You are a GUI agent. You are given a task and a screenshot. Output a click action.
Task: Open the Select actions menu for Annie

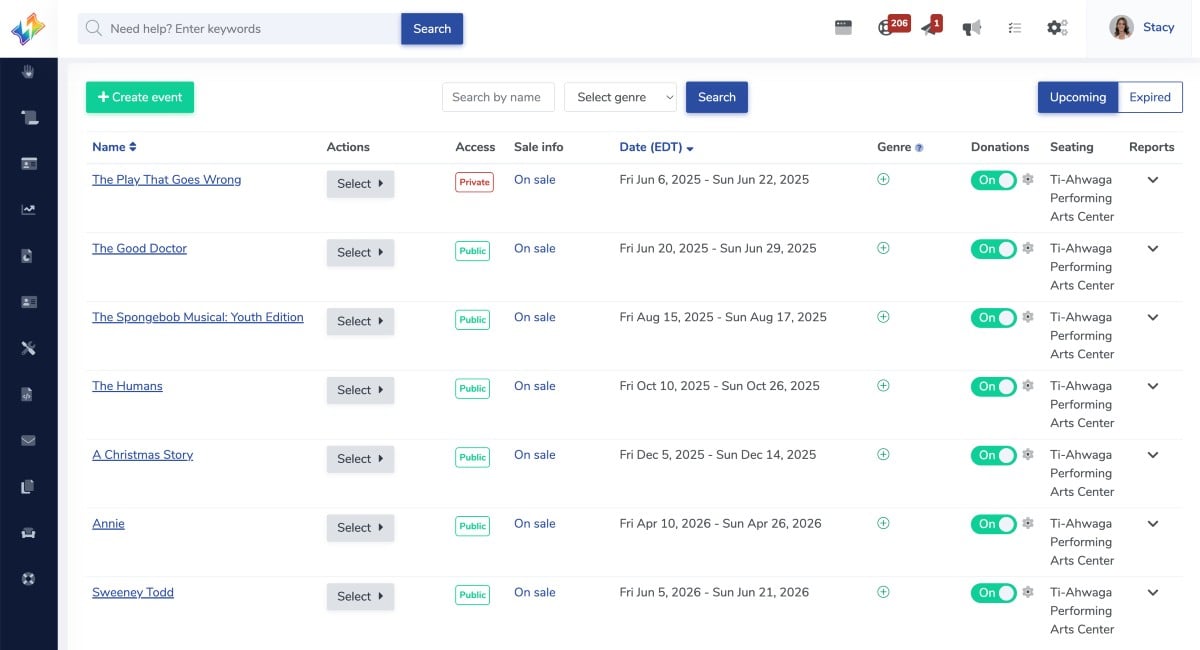coord(360,528)
